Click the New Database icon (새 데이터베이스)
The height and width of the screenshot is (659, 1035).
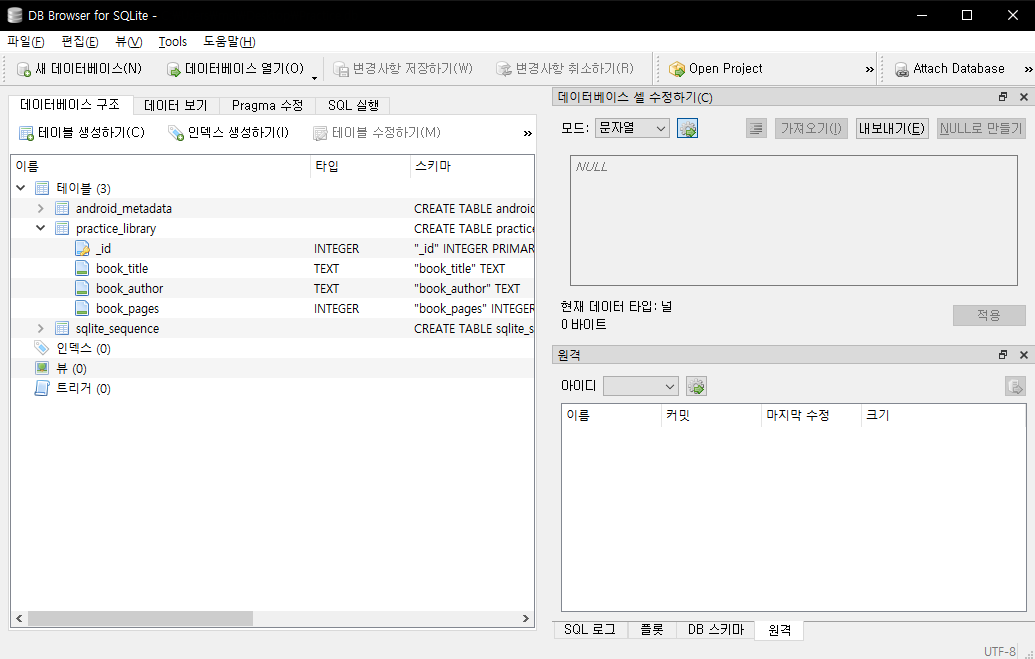[24, 69]
